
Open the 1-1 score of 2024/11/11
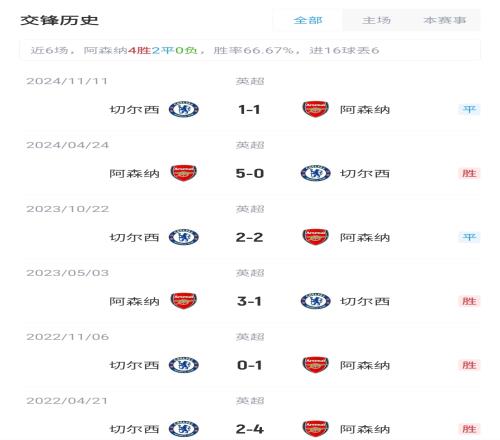[249, 110]
